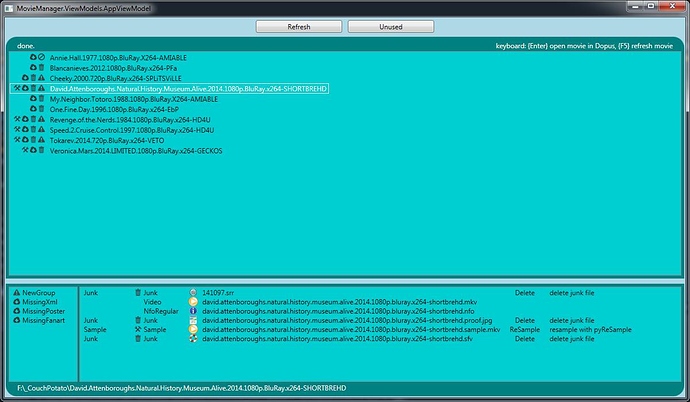The width and height of the screenshot is (690, 402).
Task: Click the warning triangle icon on Cheeky.2000 row
Action: click(41, 78)
